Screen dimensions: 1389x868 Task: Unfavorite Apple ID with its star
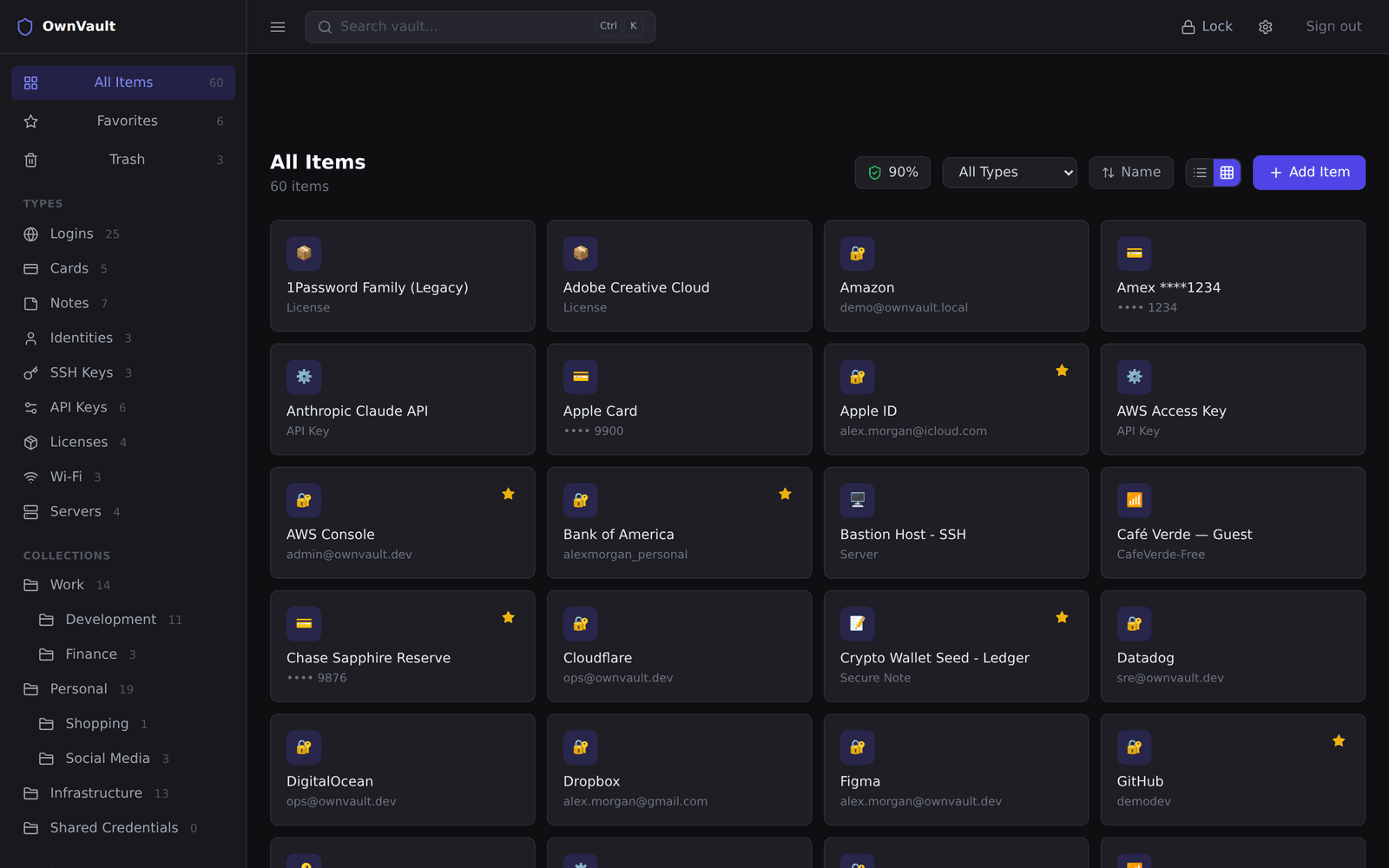pos(1062,371)
